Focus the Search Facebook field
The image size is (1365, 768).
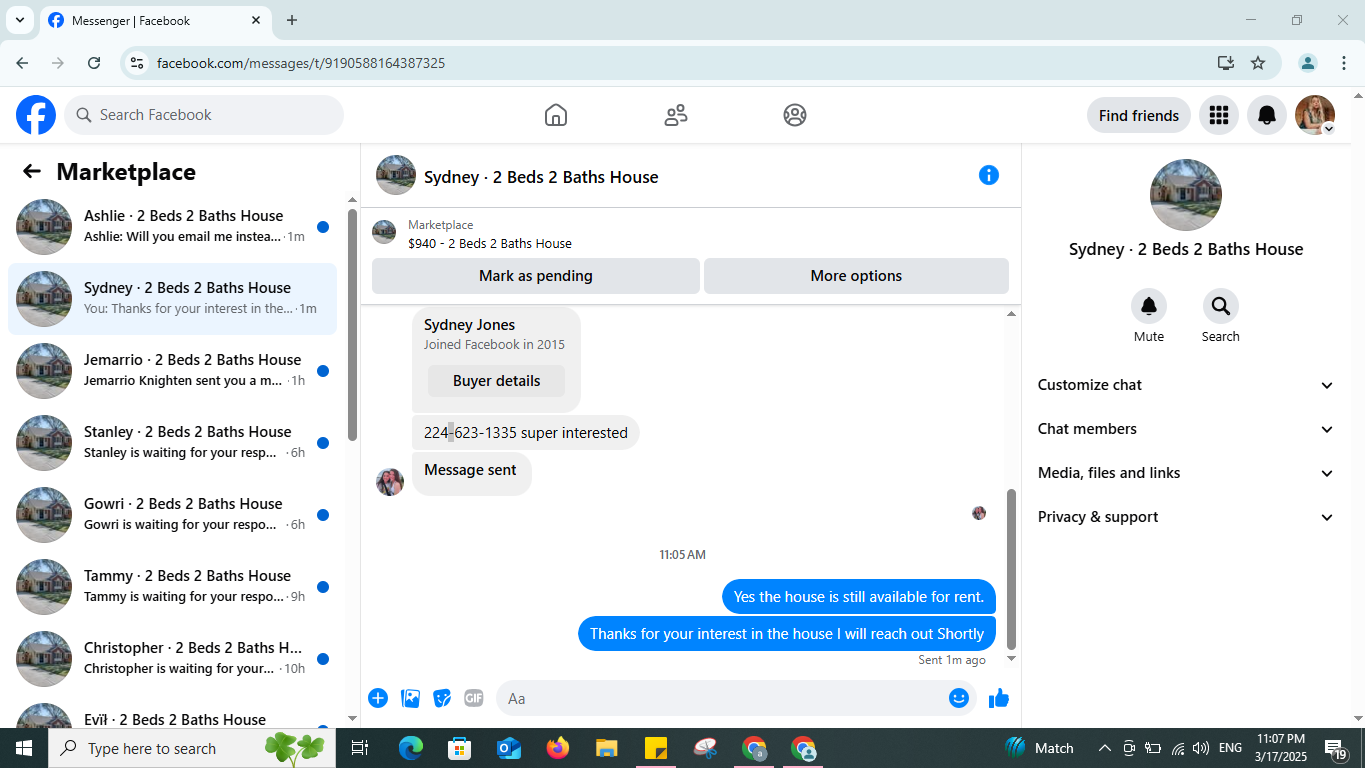point(204,115)
